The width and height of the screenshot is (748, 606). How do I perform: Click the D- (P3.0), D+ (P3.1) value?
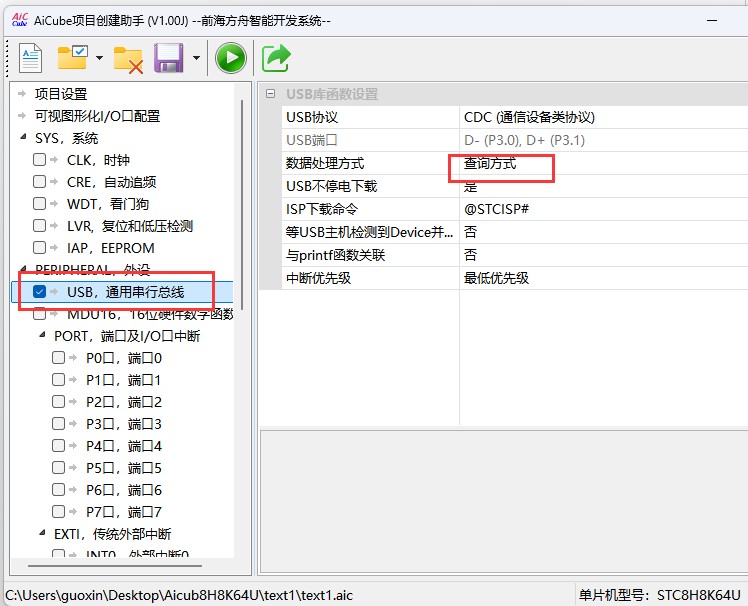pyautogui.click(x=524, y=140)
